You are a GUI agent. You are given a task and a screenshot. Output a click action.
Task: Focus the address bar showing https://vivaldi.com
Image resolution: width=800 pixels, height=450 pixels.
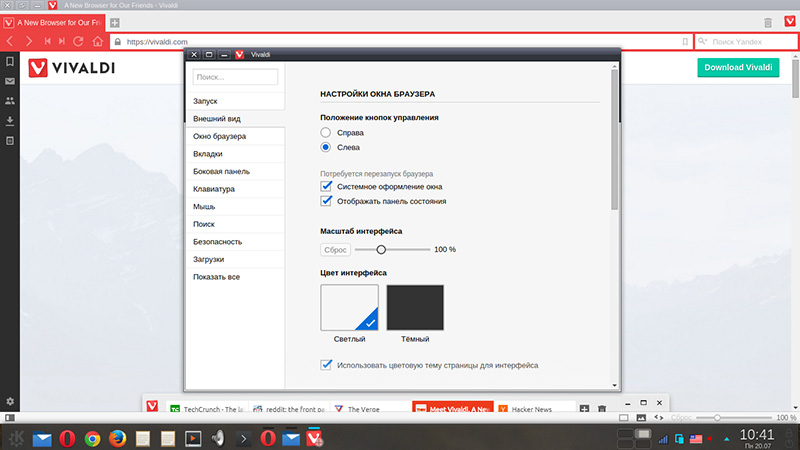click(x=401, y=42)
